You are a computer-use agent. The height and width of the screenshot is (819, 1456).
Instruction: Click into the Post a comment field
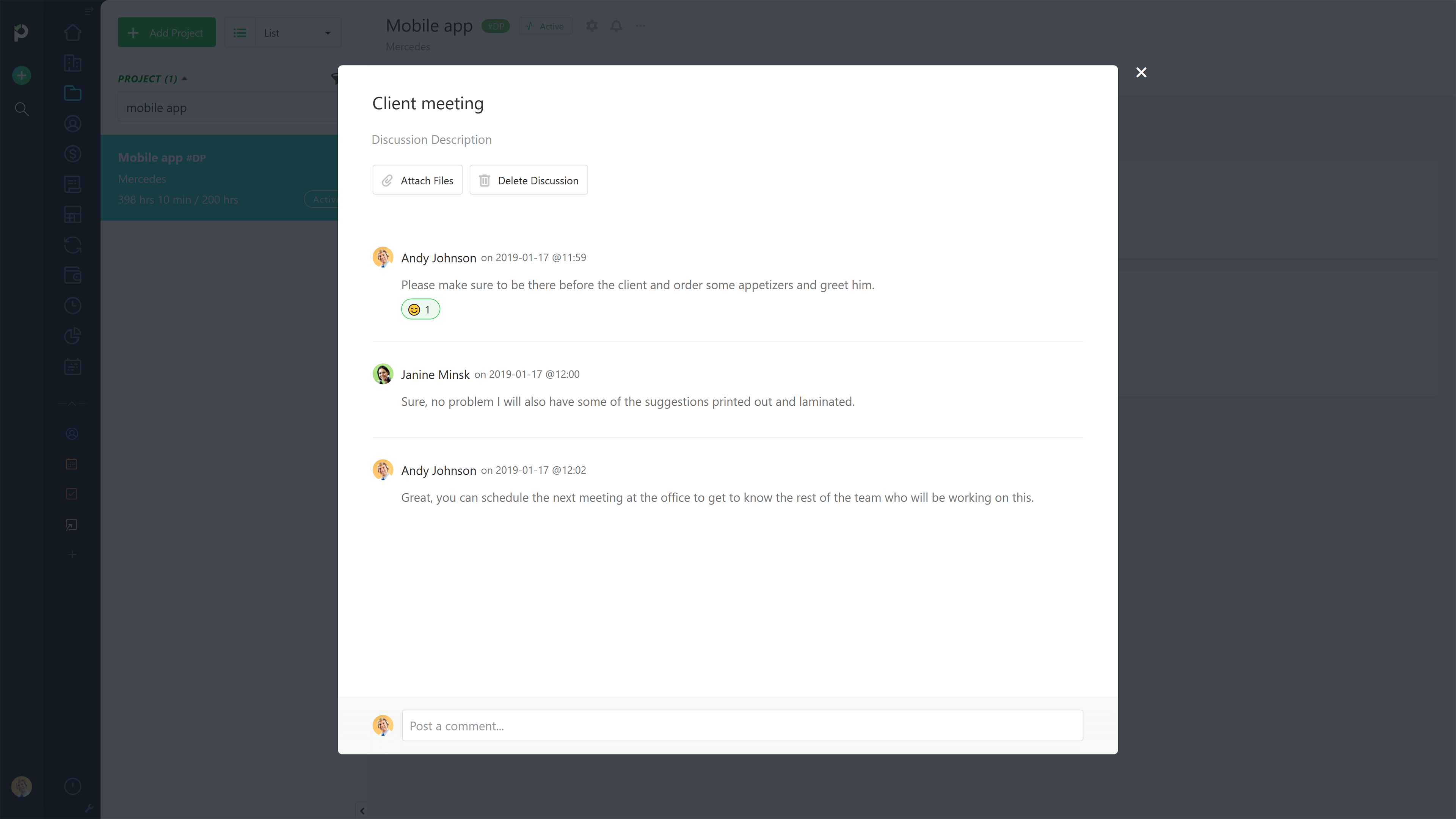coord(742,726)
